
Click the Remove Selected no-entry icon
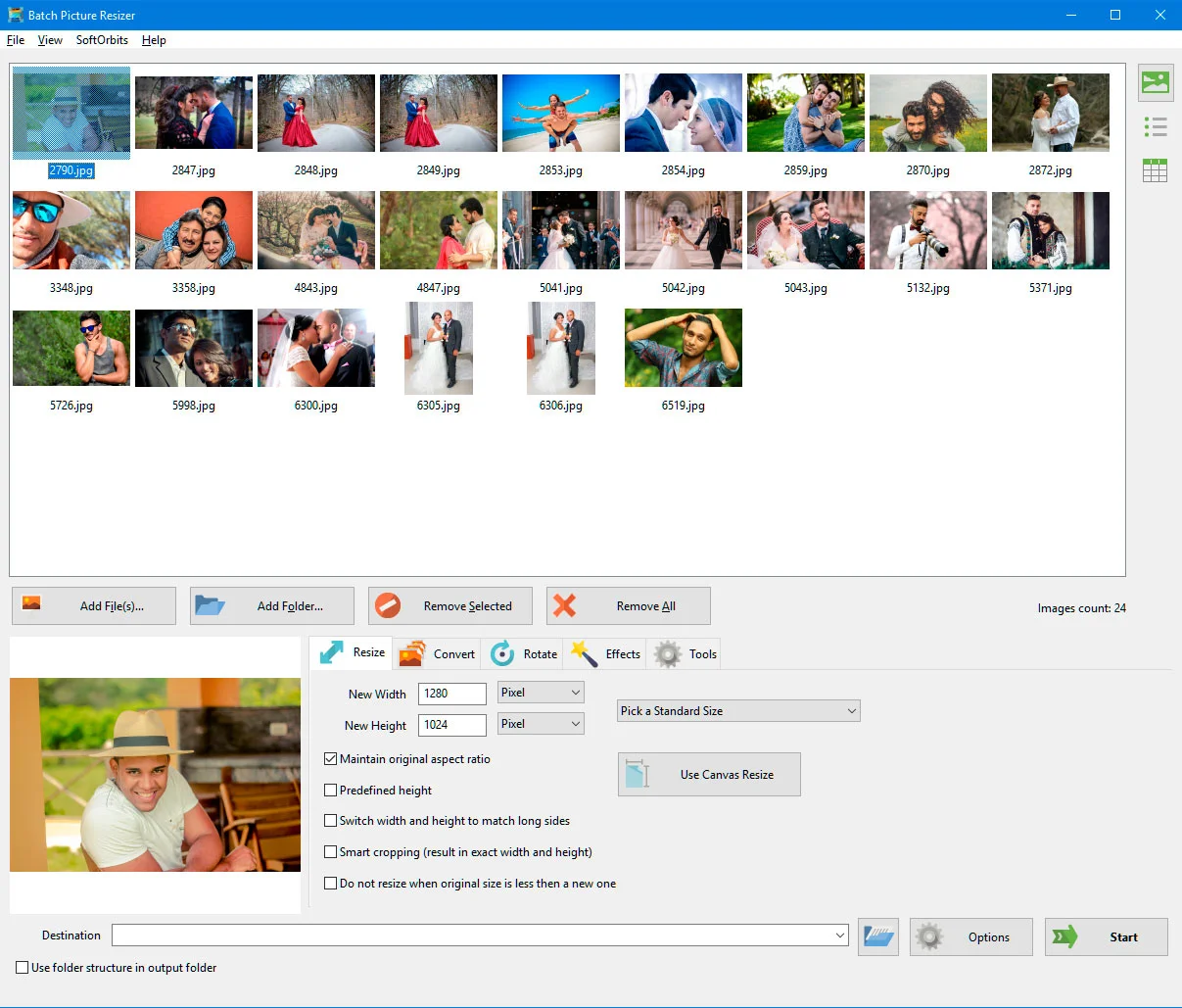pos(388,605)
